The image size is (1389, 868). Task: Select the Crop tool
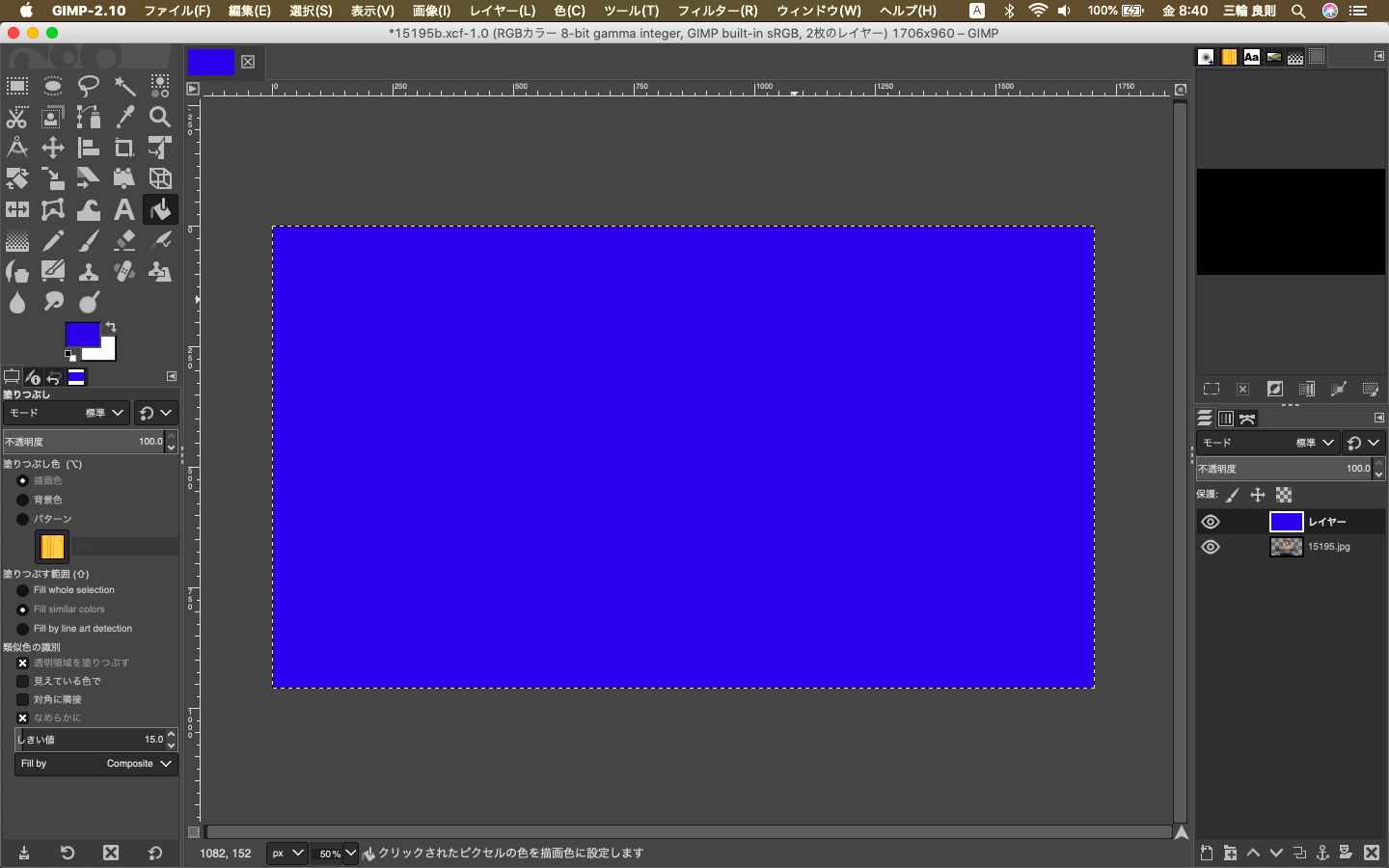coord(124,148)
